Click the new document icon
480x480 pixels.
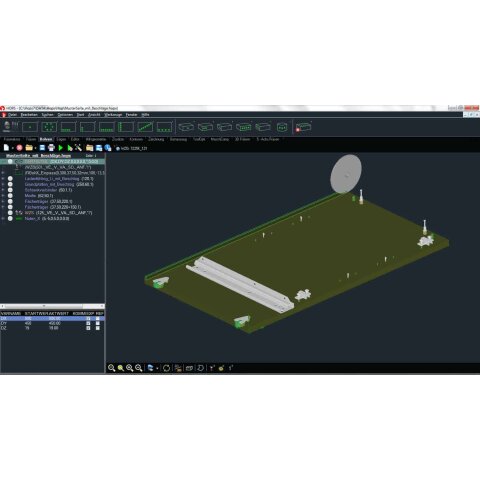click(x=6, y=148)
